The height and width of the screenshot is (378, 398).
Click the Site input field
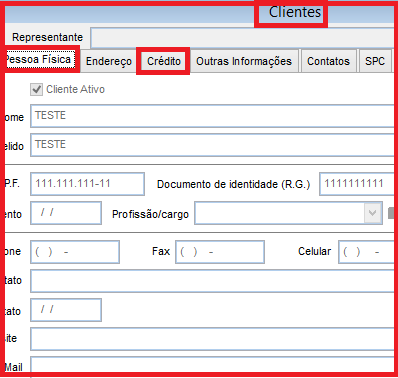(212, 339)
